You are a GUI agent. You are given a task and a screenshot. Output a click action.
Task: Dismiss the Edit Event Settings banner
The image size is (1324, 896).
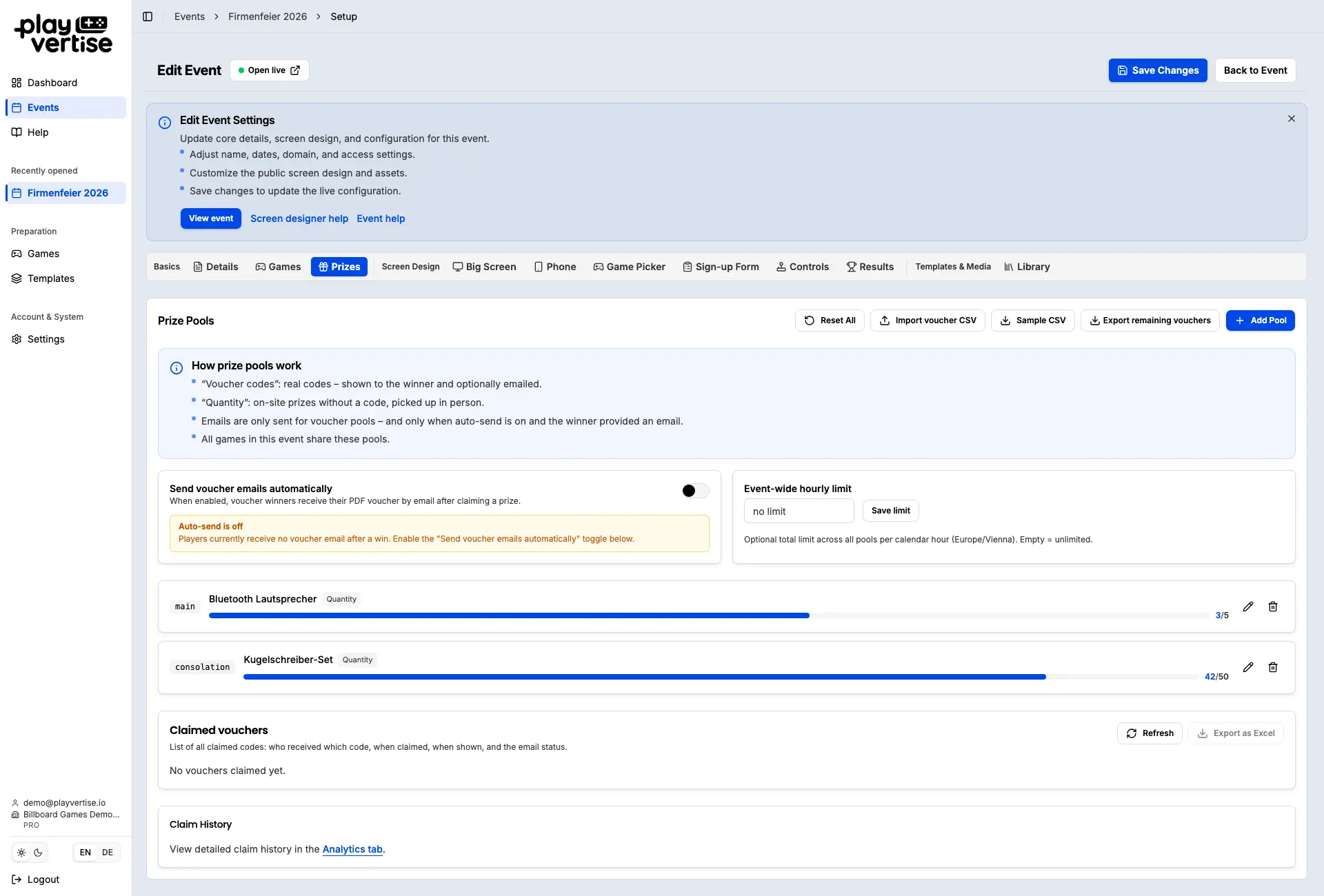pos(1292,119)
